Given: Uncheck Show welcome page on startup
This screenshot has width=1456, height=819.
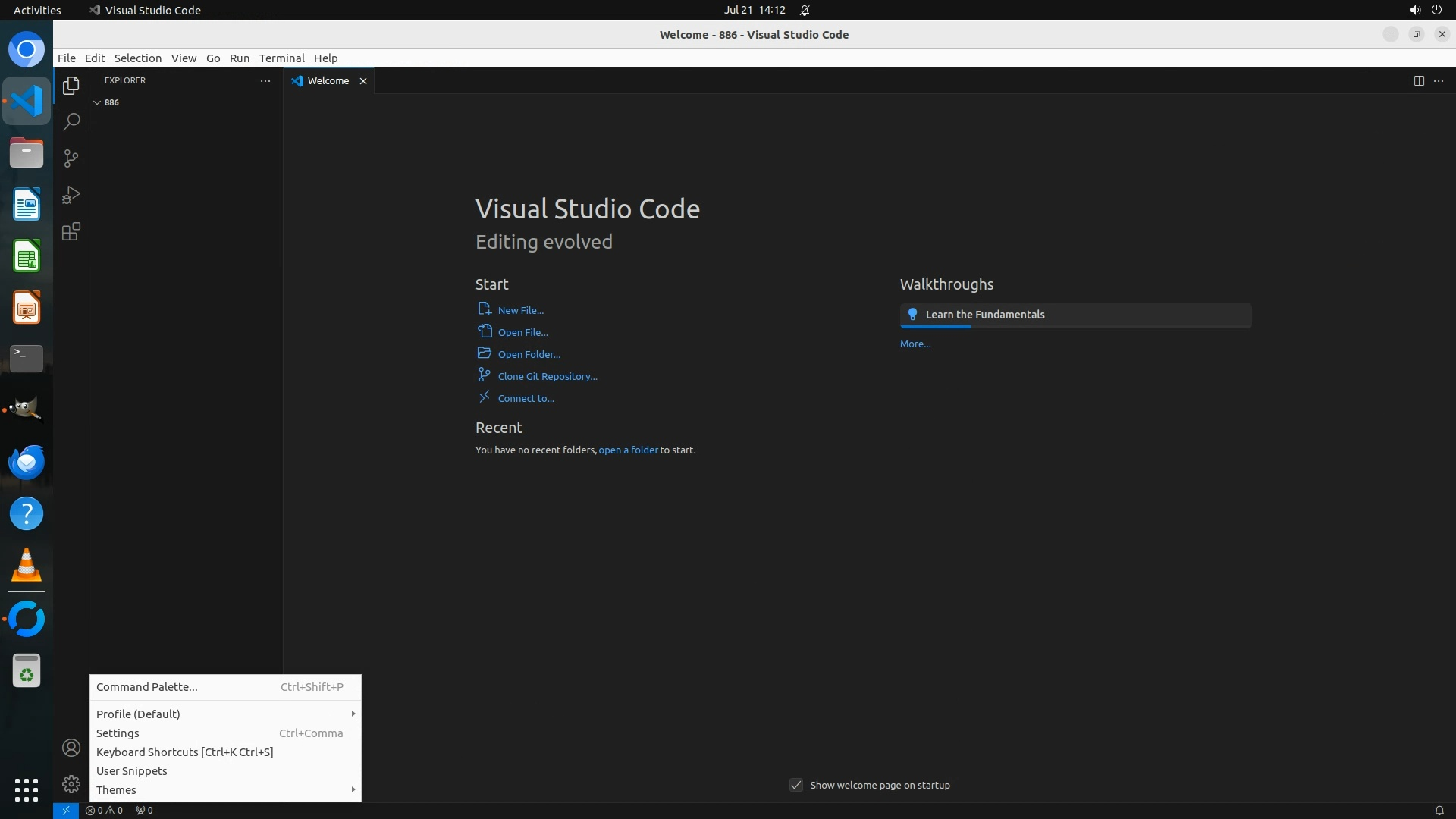Looking at the screenshot, I should click(795, 785).
